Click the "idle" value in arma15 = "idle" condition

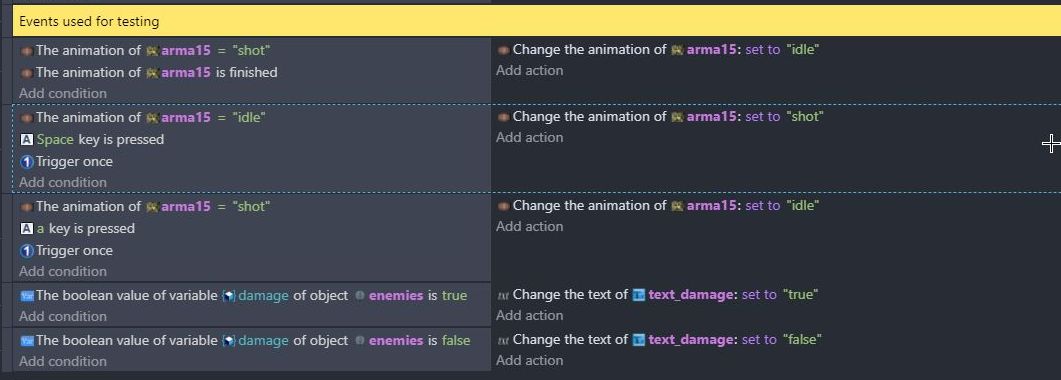pos(249,118)
